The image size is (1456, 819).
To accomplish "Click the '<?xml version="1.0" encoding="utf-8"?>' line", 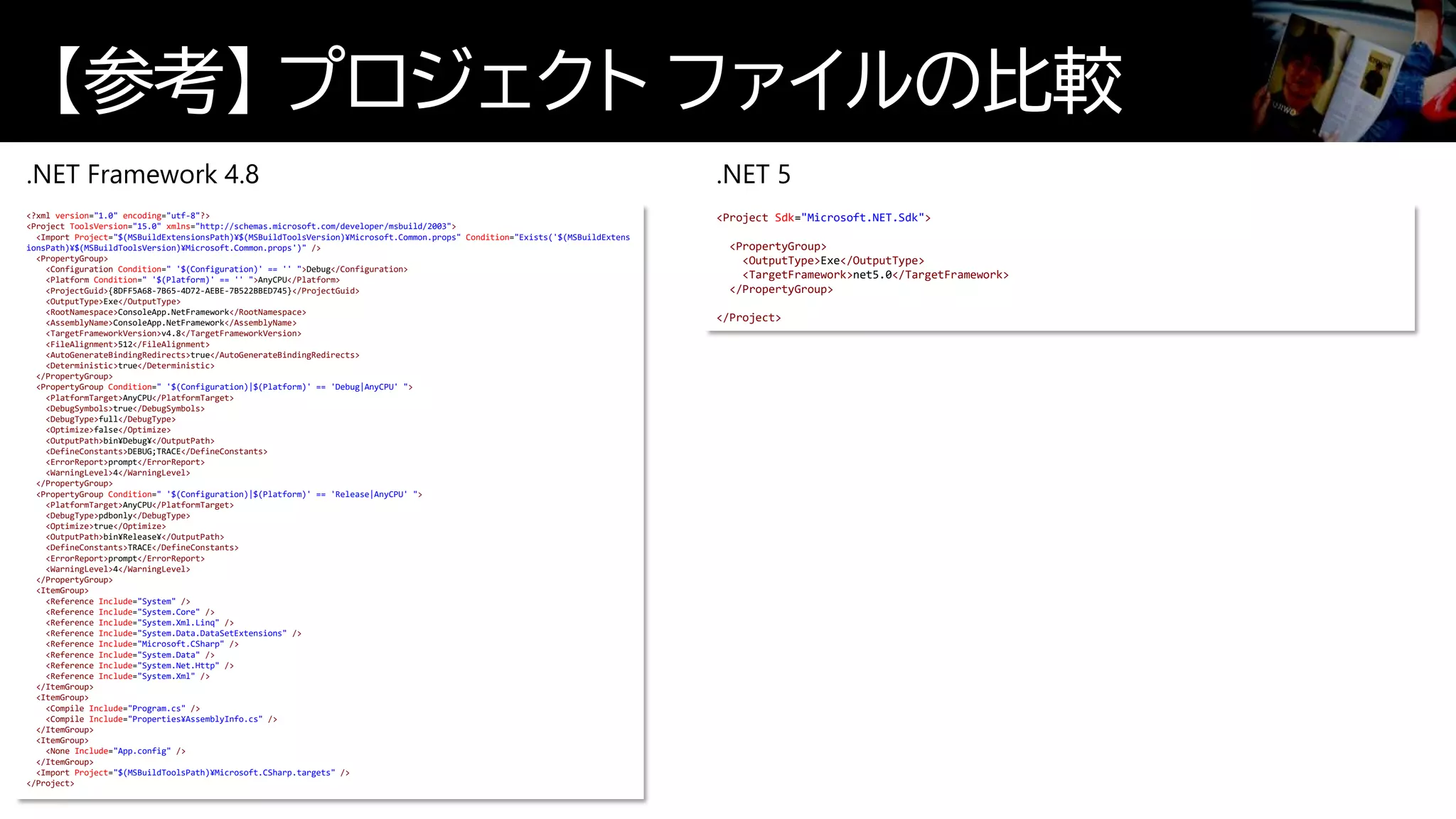I will pyautogui.click(x=118, y=215).
